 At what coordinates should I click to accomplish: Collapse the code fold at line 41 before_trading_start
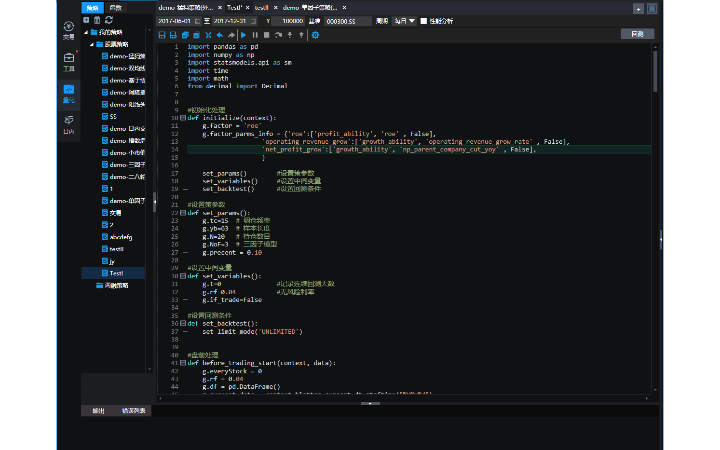(183, 363)
